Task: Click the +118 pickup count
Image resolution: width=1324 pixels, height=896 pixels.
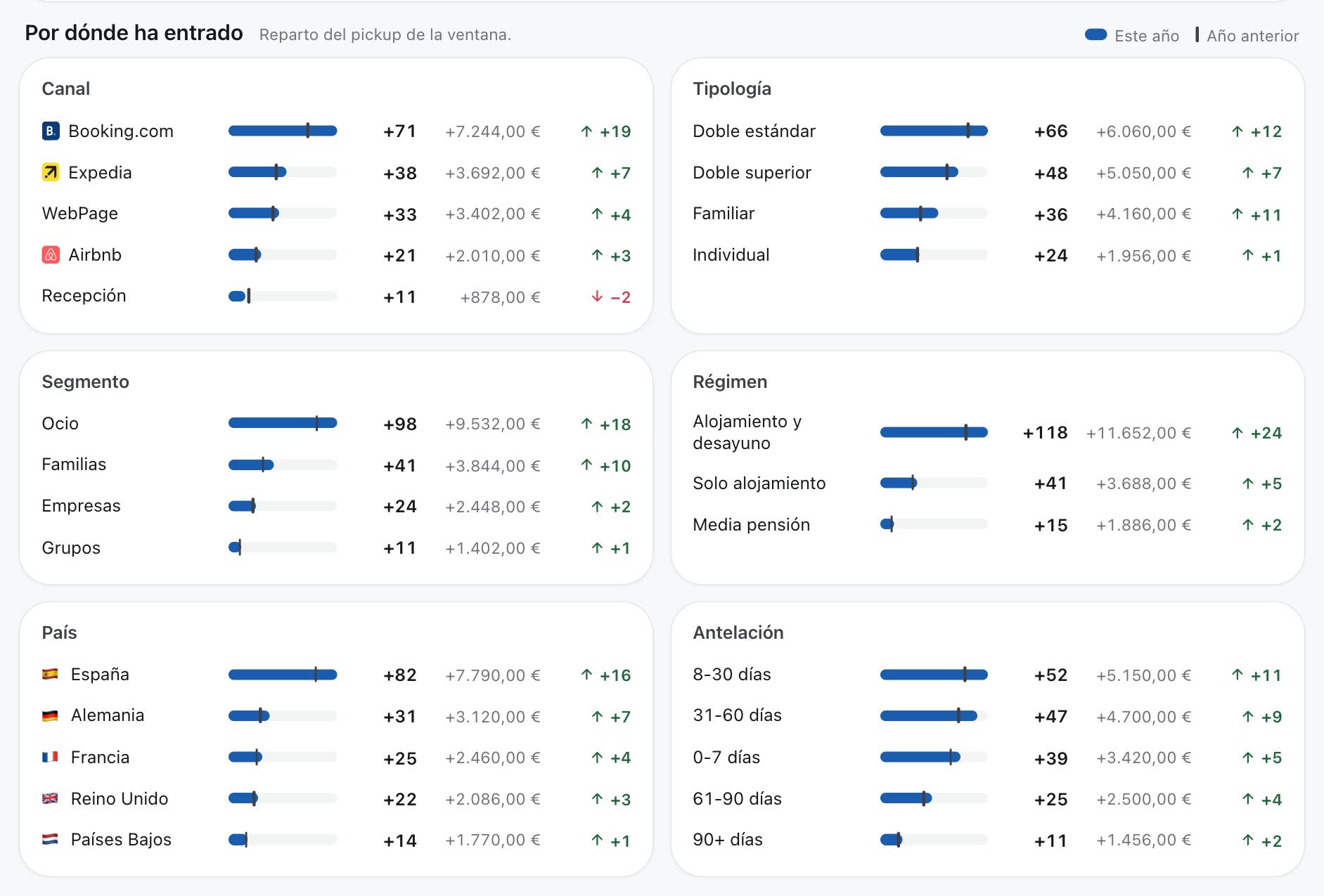Action: click(x=1045, y=433)
